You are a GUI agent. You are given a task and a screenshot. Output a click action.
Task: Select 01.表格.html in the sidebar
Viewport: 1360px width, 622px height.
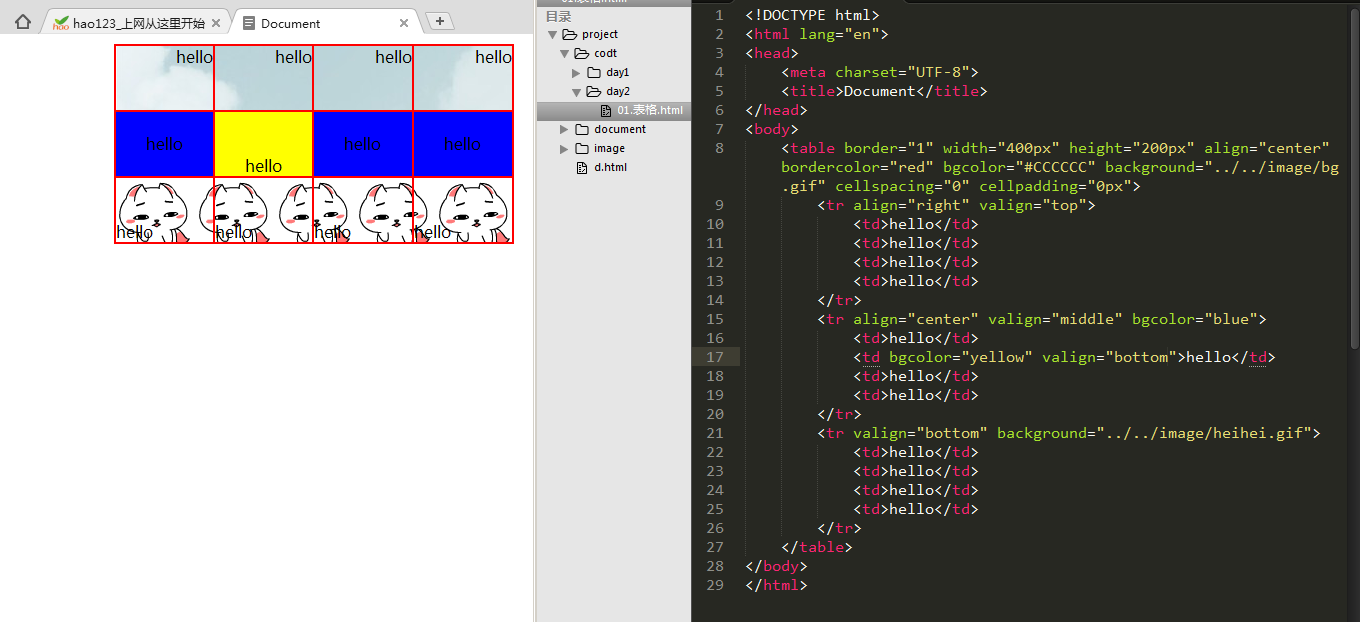click(x=614, y=110)
